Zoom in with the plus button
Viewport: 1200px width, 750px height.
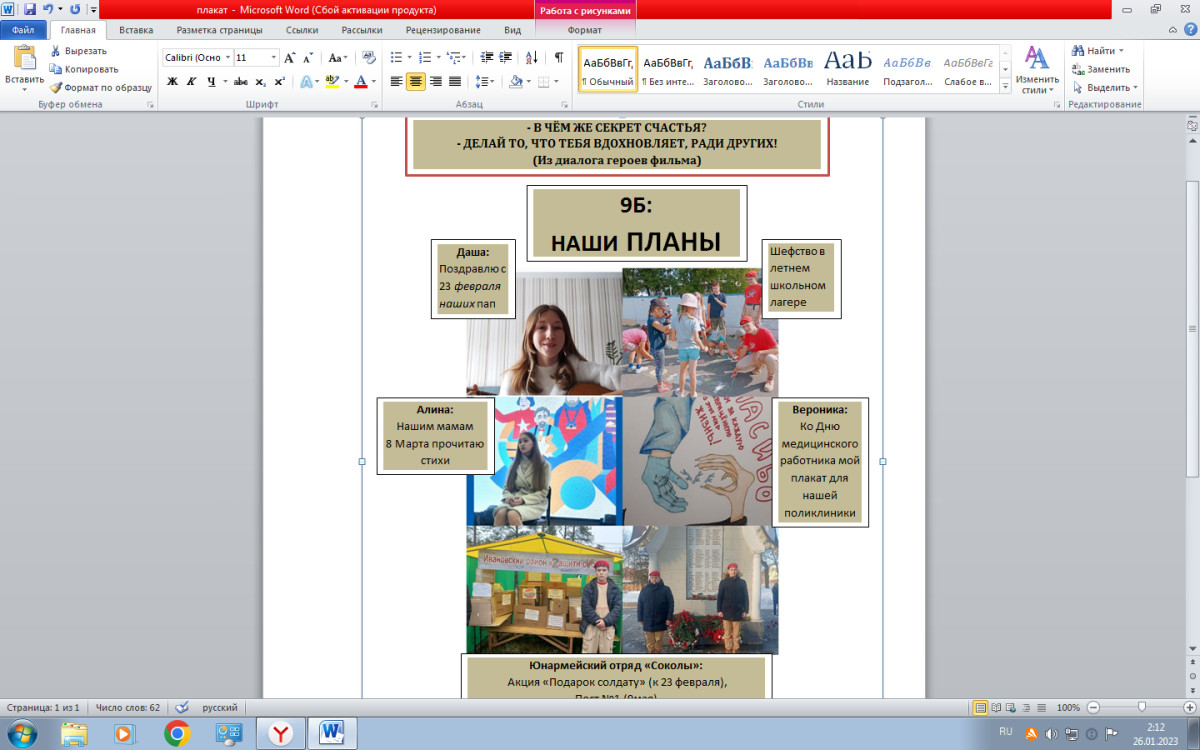coord(1191,707)
